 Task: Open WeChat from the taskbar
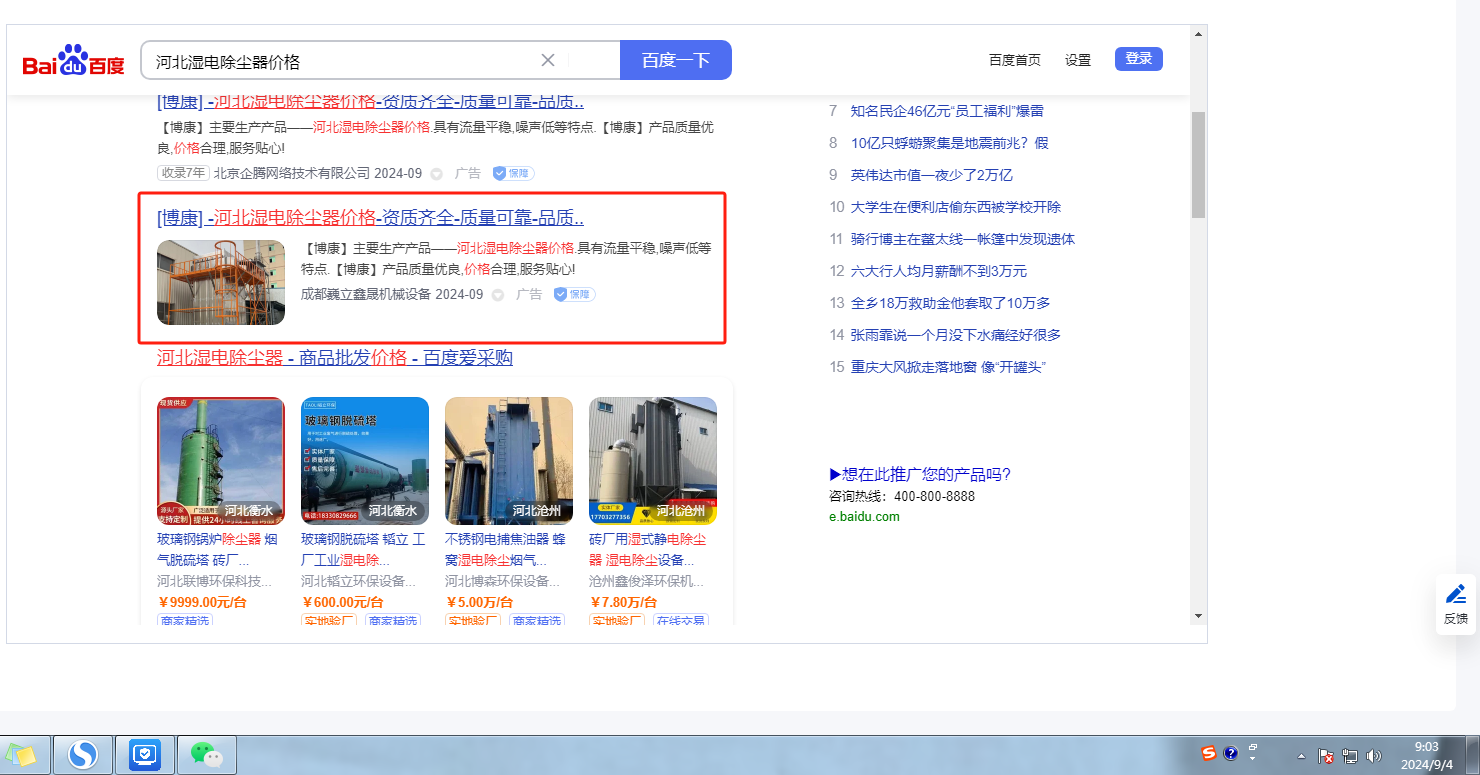[206, 754]
